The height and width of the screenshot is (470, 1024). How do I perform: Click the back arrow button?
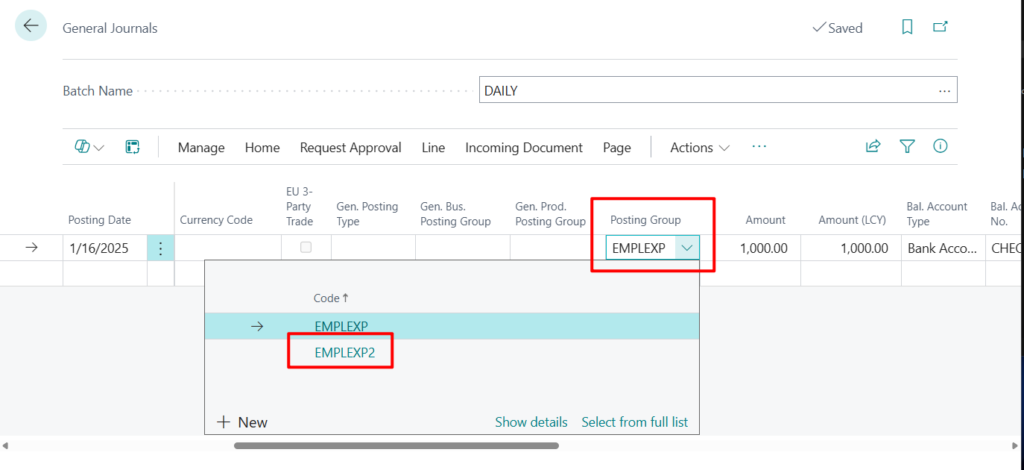pyautogui.click(x=31, y=27)
